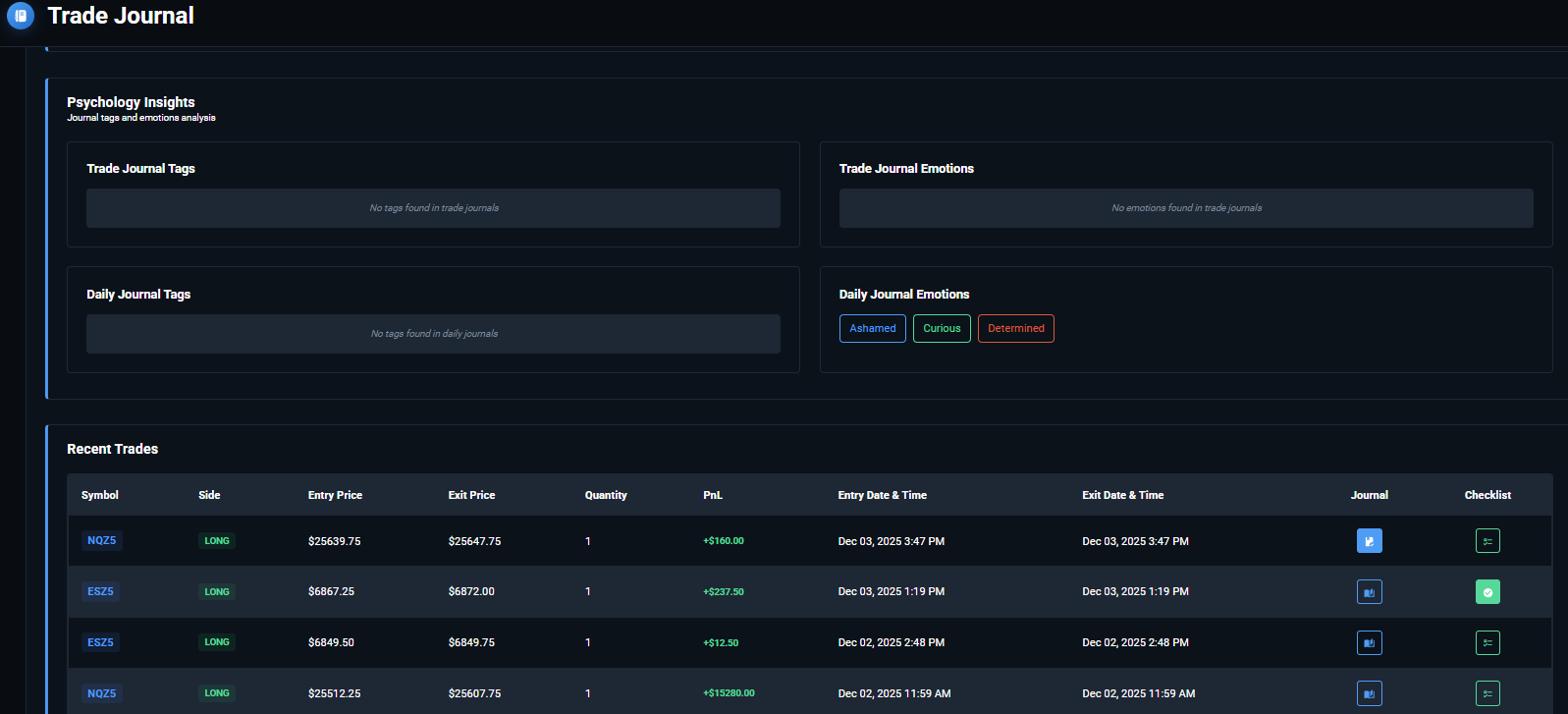Select the Curious emotion tag
The width and height of the screenshot is (1568, 714).
942,328
